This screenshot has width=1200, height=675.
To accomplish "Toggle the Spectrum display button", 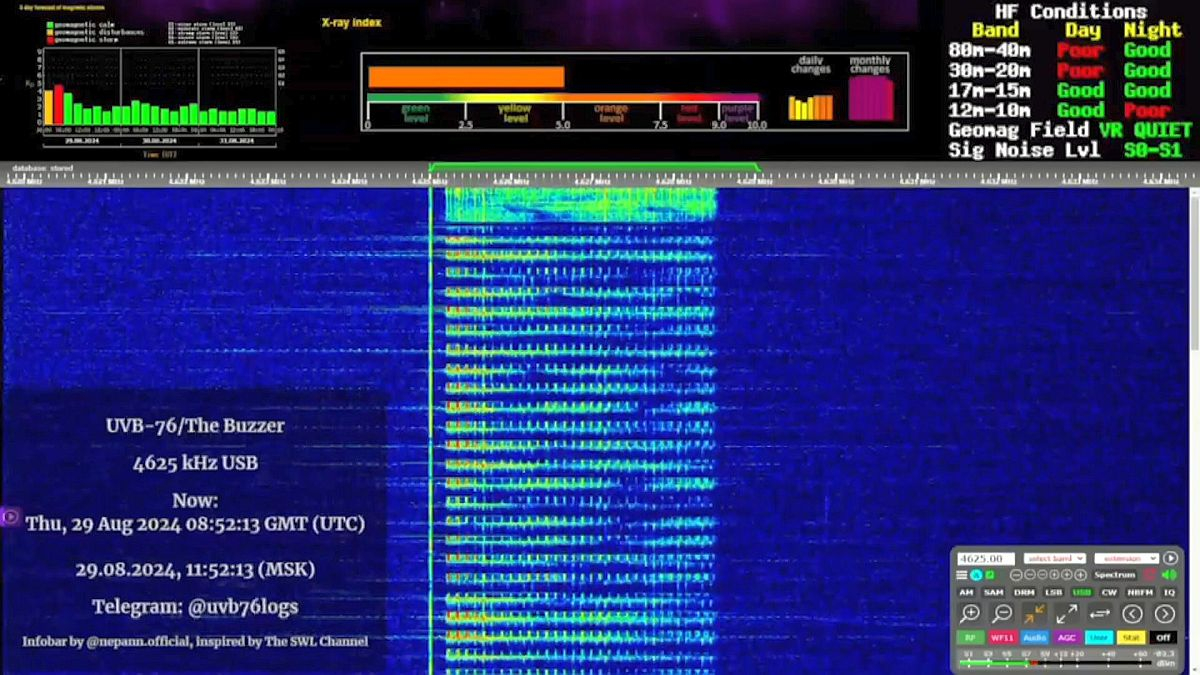I will [1115, 575].
